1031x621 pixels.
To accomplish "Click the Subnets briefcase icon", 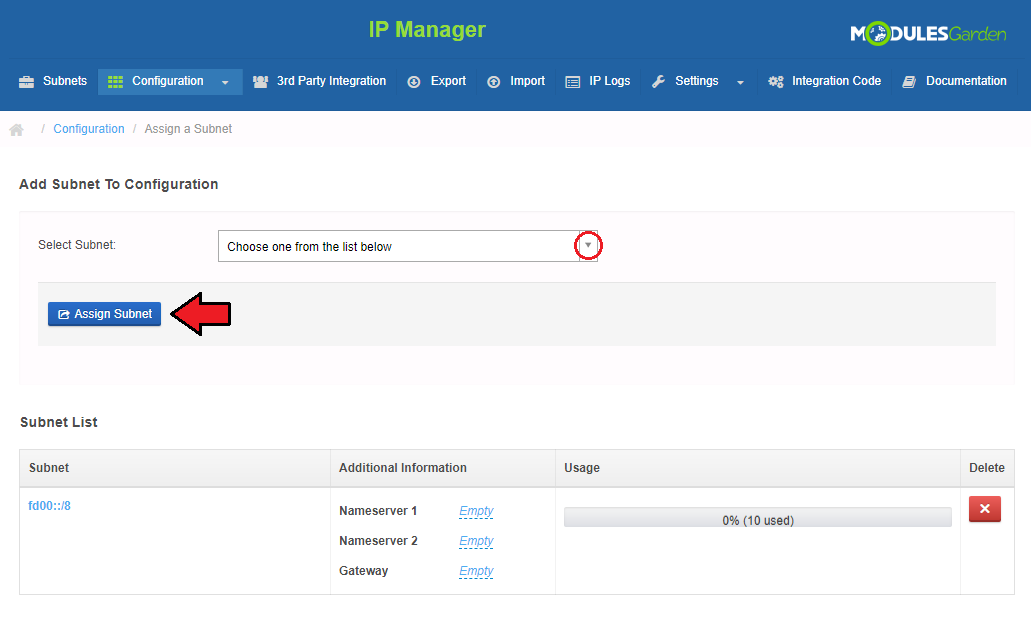I will pyautogui.click(x=26, y=82).
